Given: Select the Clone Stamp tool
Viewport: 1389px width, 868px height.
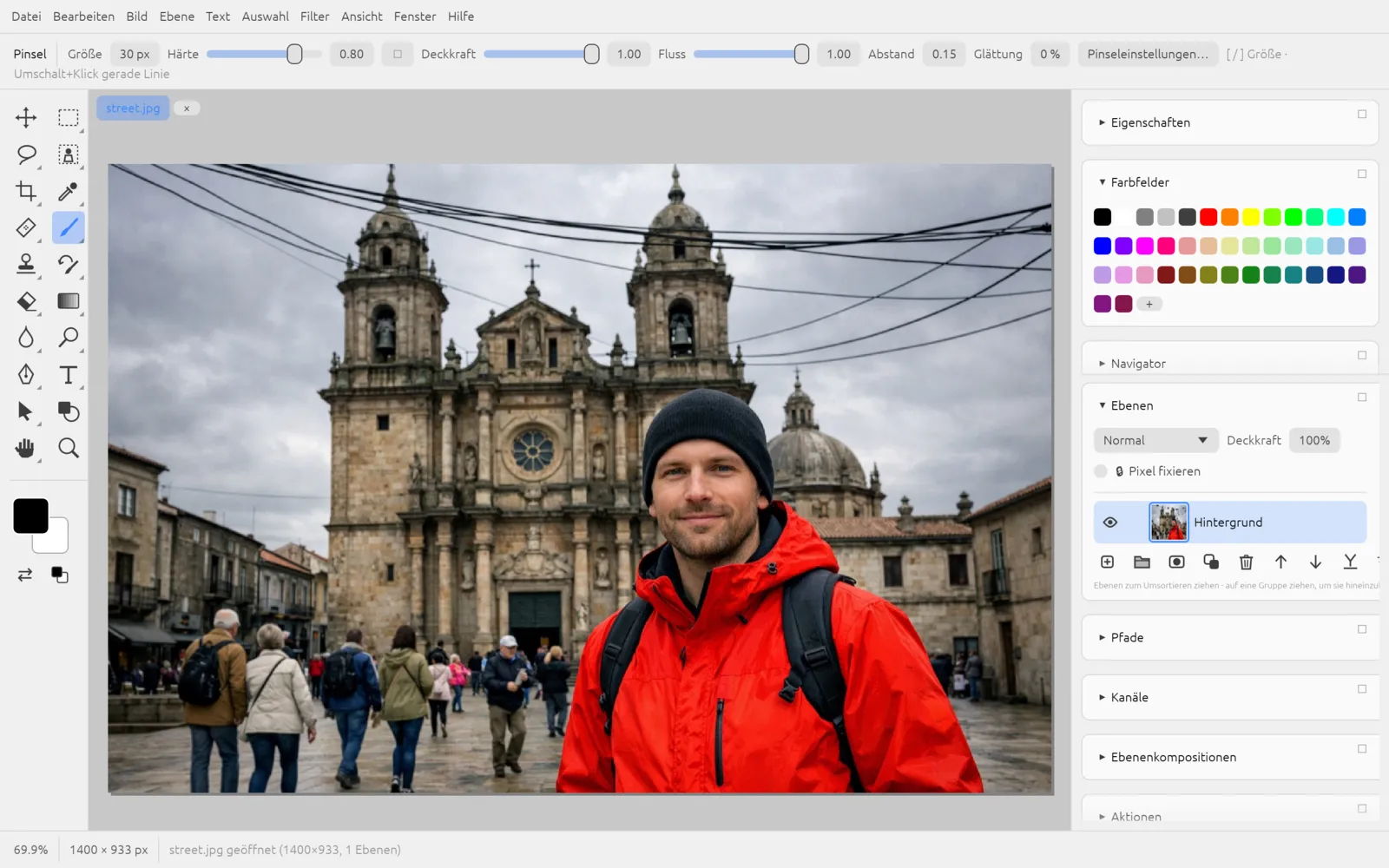Looking at the screenshot, I should tap(26, 264).
